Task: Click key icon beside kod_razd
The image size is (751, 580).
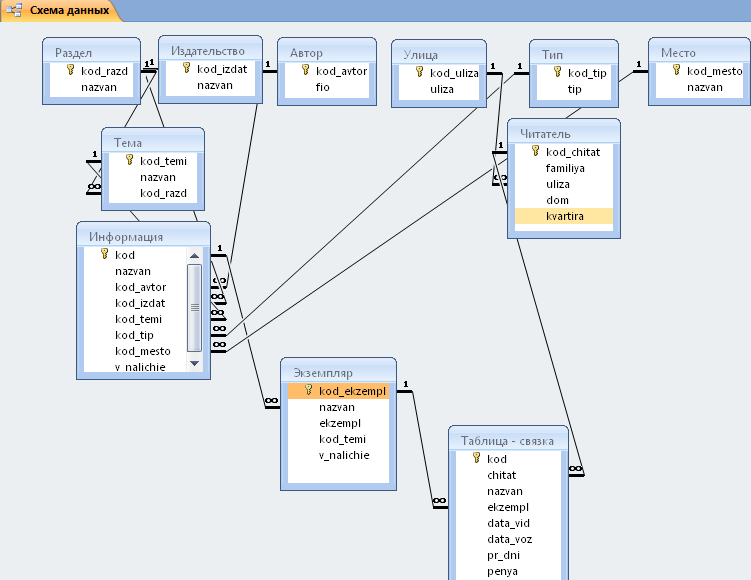Action: (x=70, y=70)
